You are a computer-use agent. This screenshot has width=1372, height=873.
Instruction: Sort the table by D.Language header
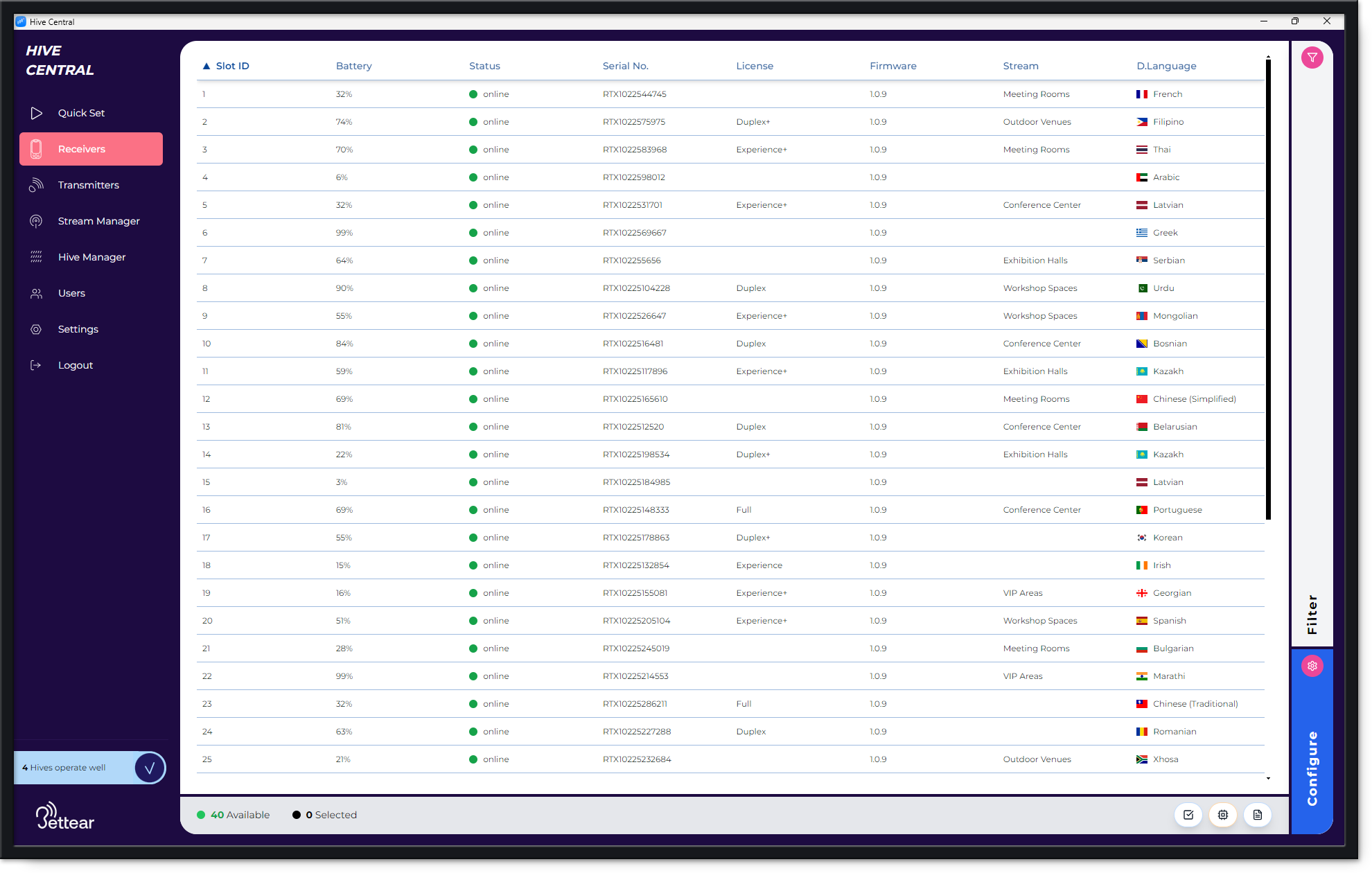1166,66
